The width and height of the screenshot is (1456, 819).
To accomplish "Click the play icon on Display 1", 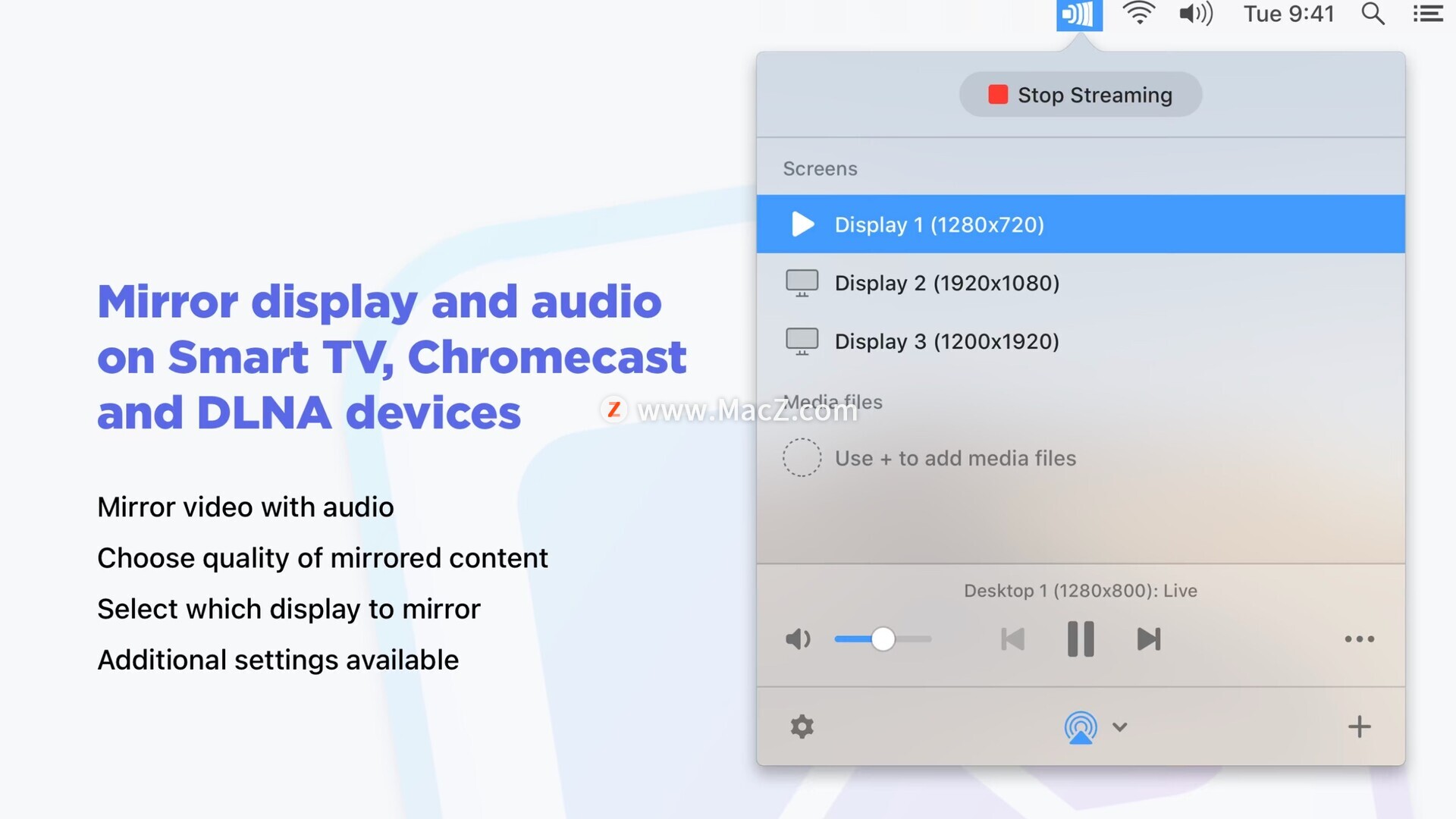I will [802, 224].
